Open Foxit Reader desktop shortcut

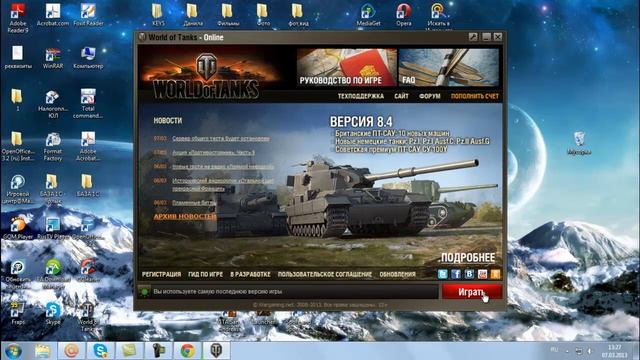(x=88, y=15)
